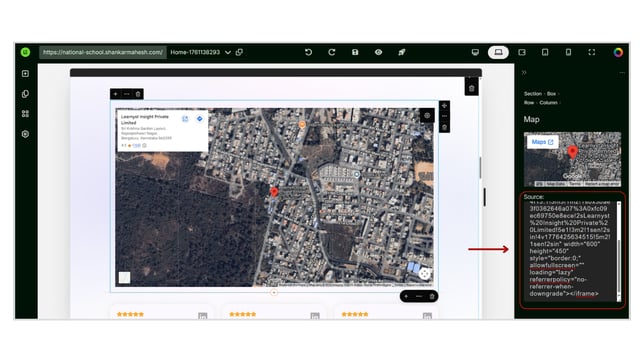
Task: Collapse the right properties panel
Action: coord(524,73)
